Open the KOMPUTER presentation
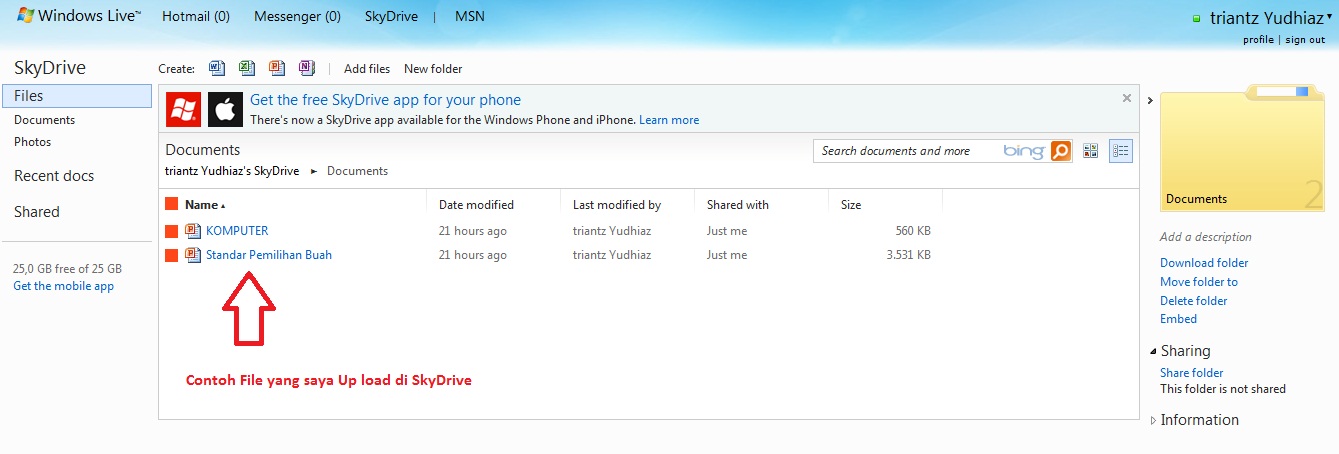 (237, 231)
